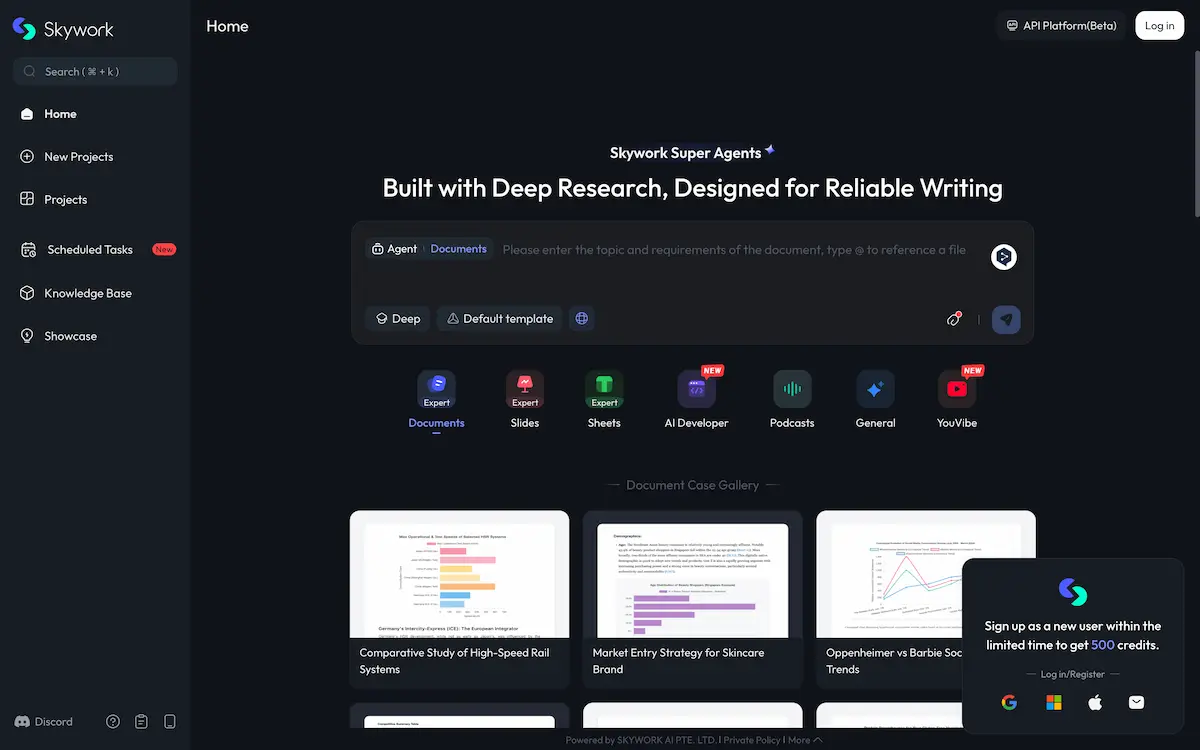This screenshot has width=1200, height=750.
Task: Click the Document Case Gallery heading
Action: point(692,485)
